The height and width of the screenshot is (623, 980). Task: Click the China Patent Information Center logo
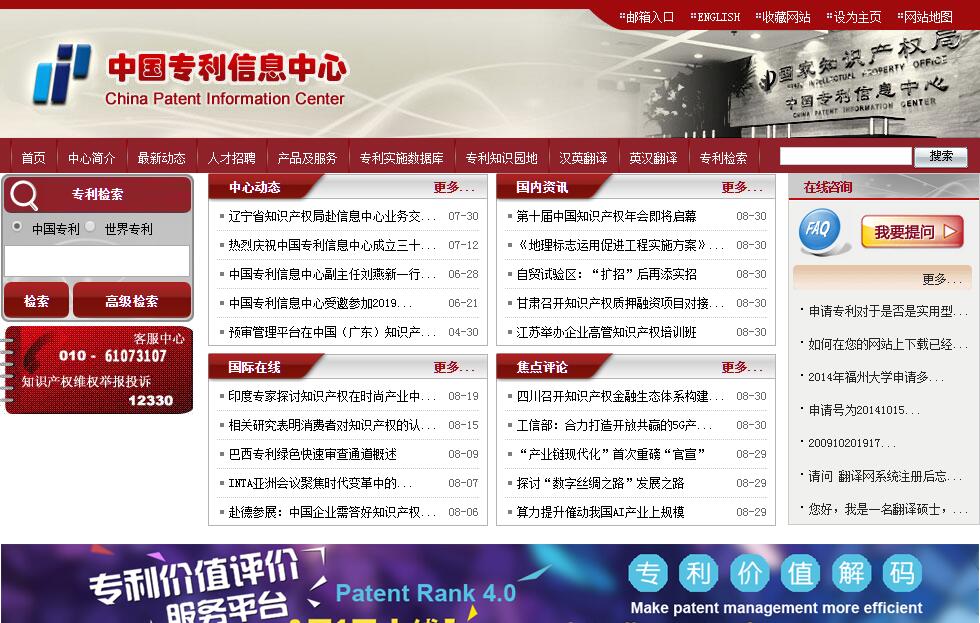[190, 75]
